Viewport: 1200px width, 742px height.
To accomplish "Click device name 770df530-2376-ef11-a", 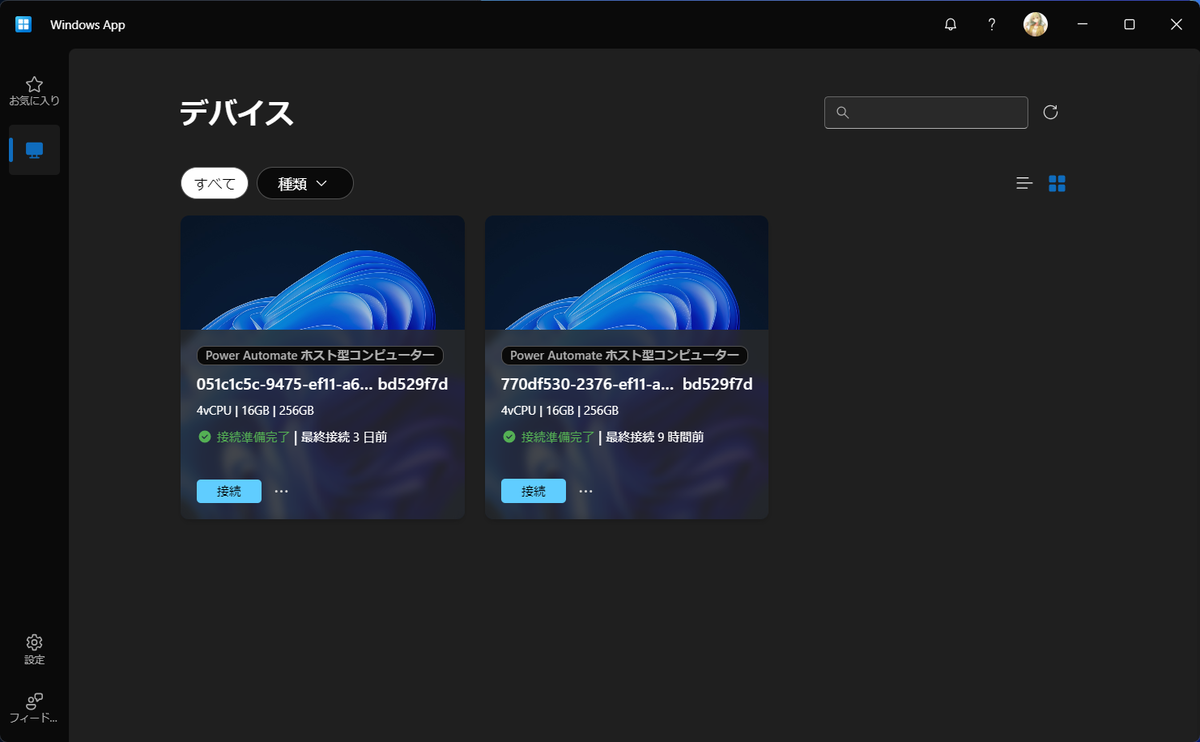I will coord(589,384).
